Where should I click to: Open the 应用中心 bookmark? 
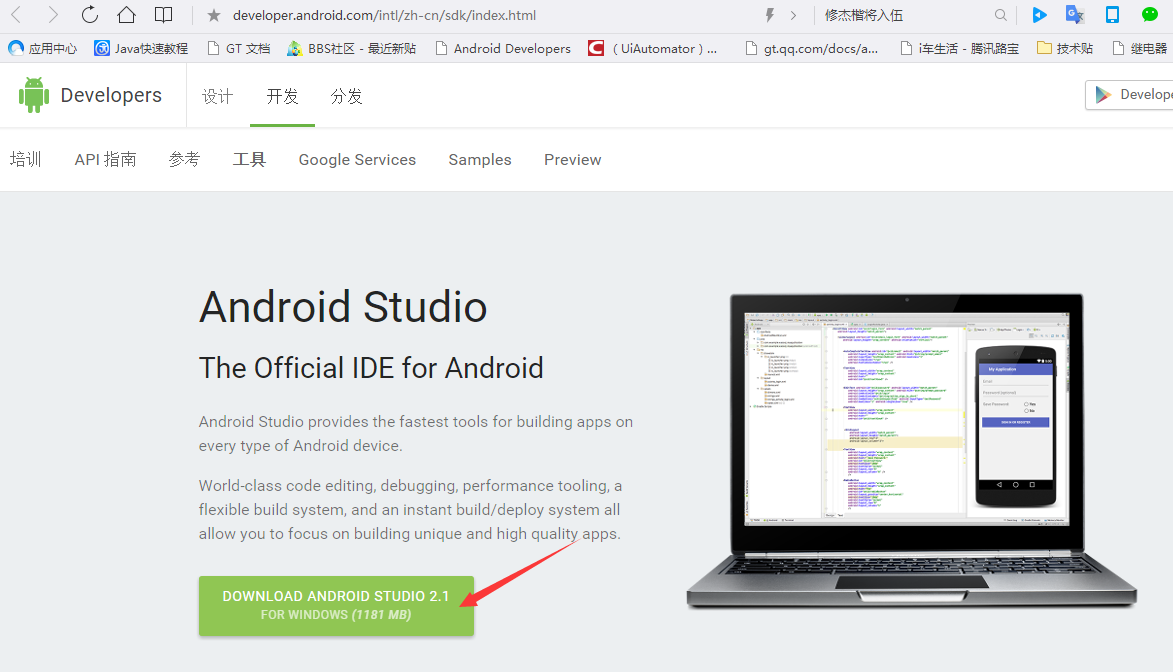click(43, 49)
